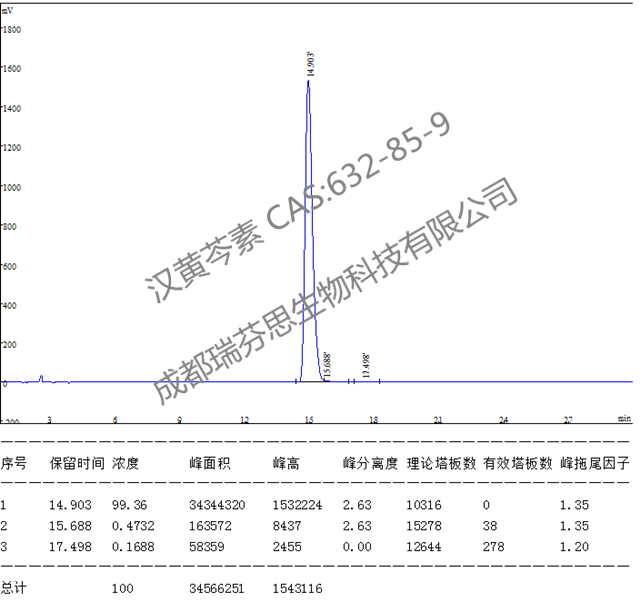
Task: Click the small early peak near 3 min
Action: pyautogui.click(x=41, y=378)
